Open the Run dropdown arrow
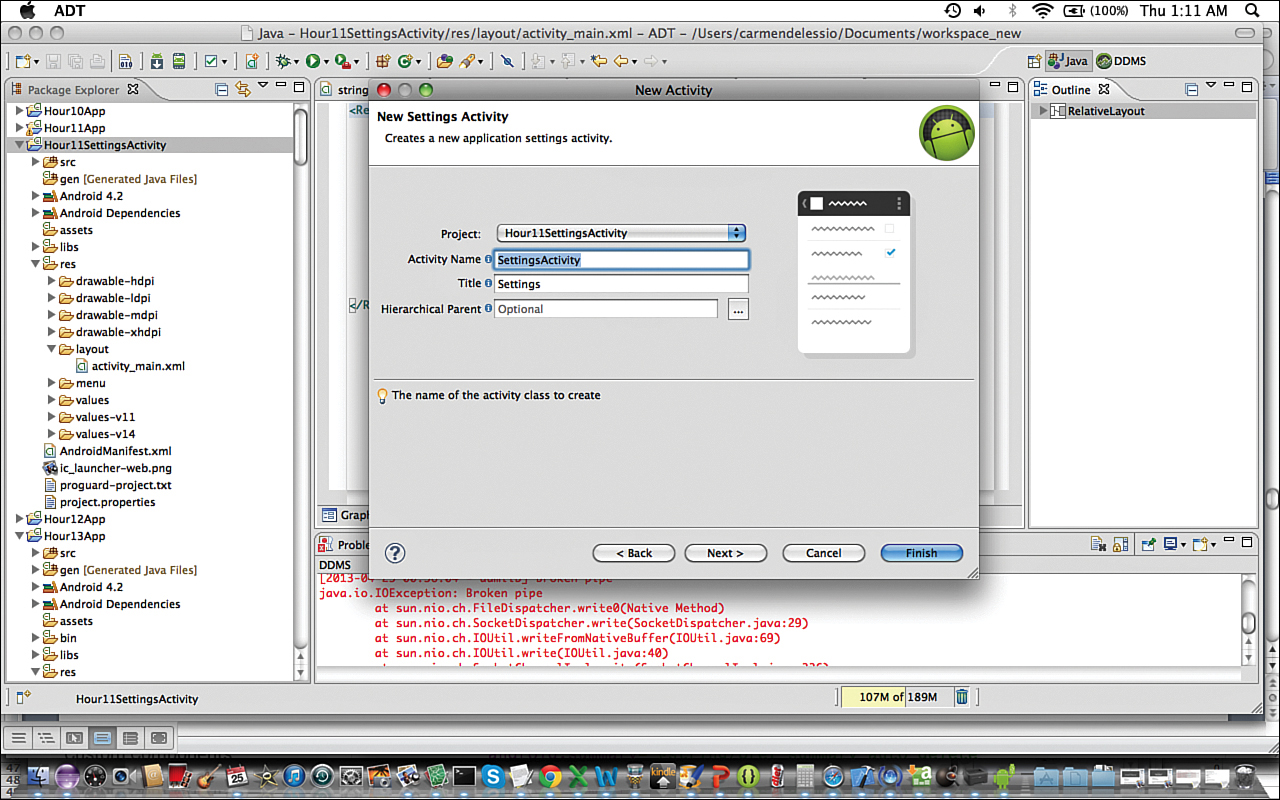 tap(326, 62)
